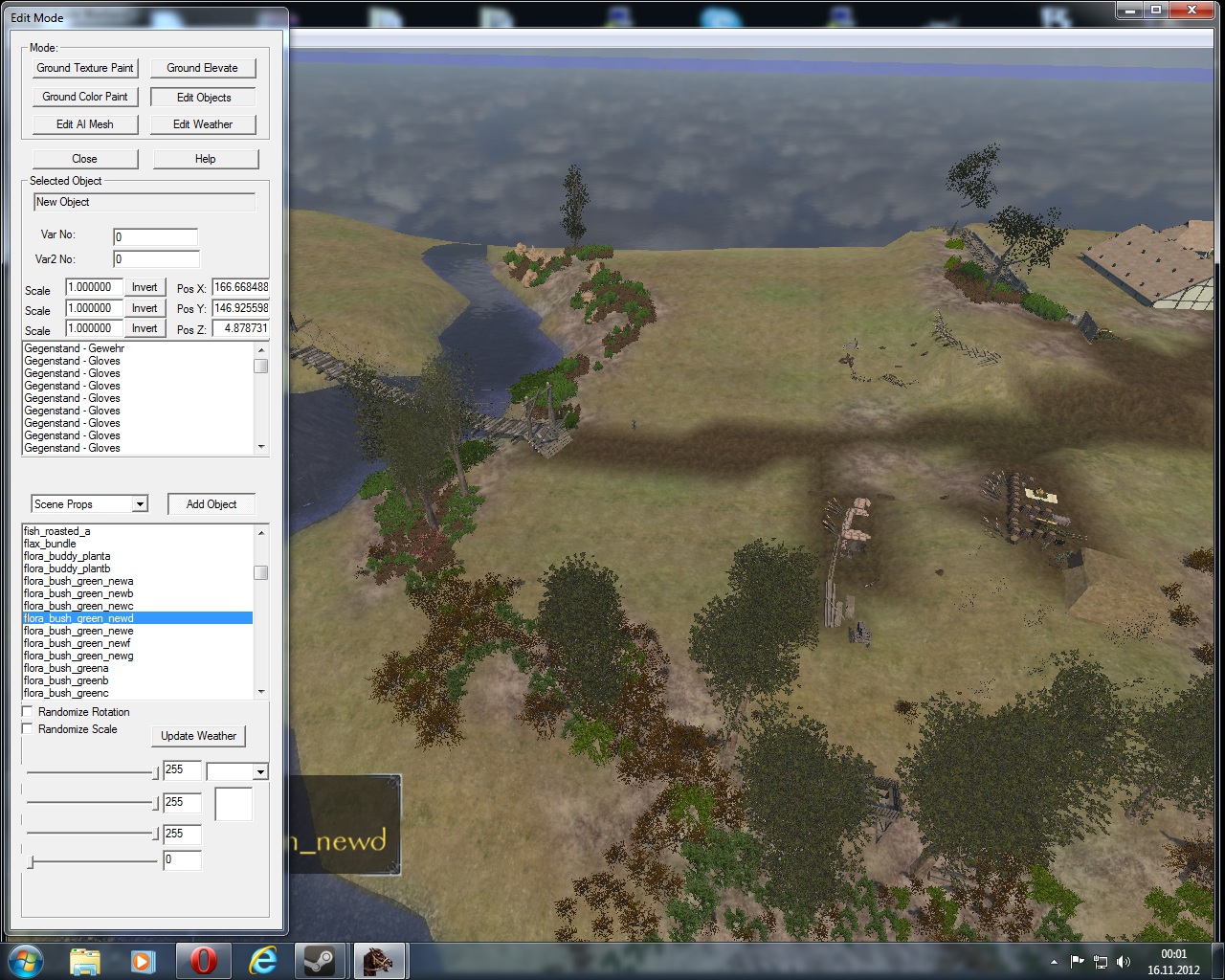The width and height of the screenshot is (1225, 980).
Task: Click the third 255 slider handle
Action: tap(156, 834)
